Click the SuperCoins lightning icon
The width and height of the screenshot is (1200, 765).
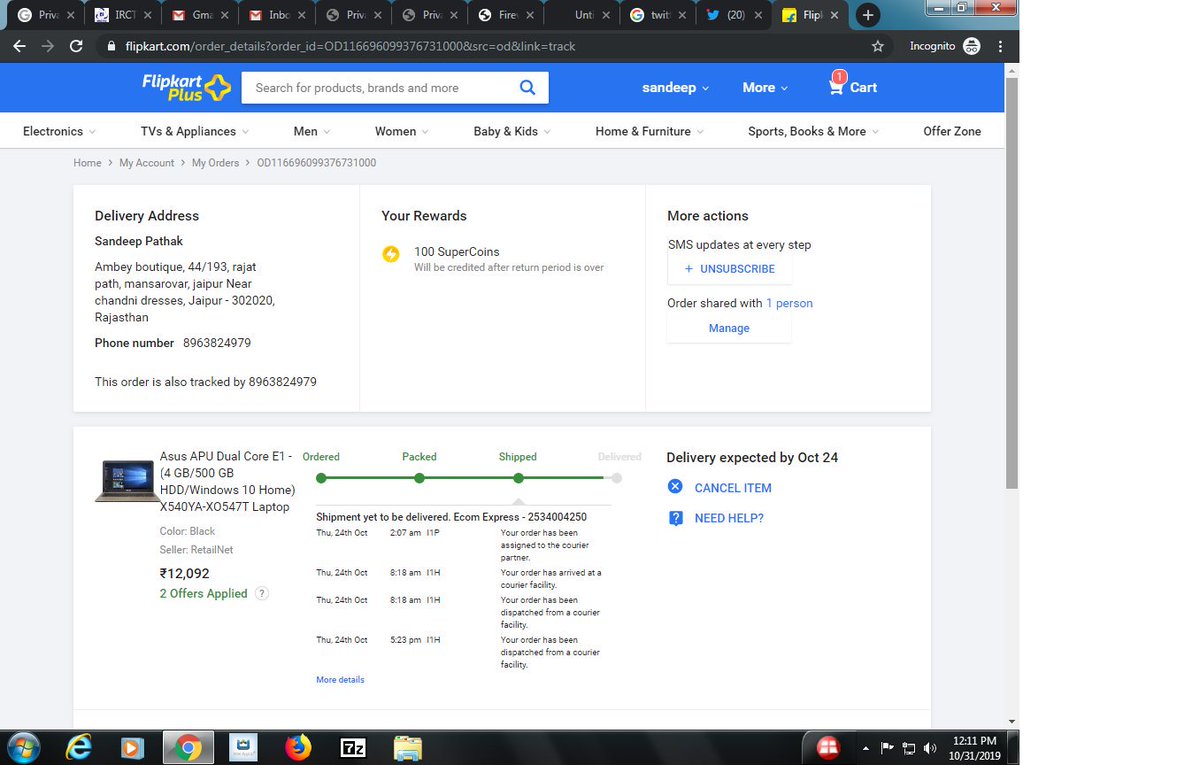click(x=391, y=254)
